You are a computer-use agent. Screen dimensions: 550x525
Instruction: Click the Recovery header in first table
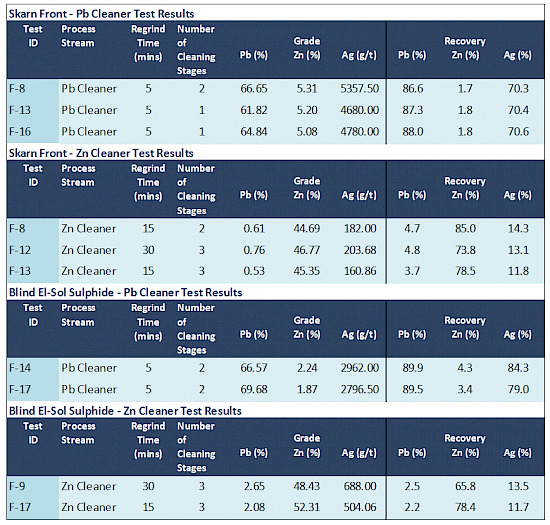click(x=465, y=41)
